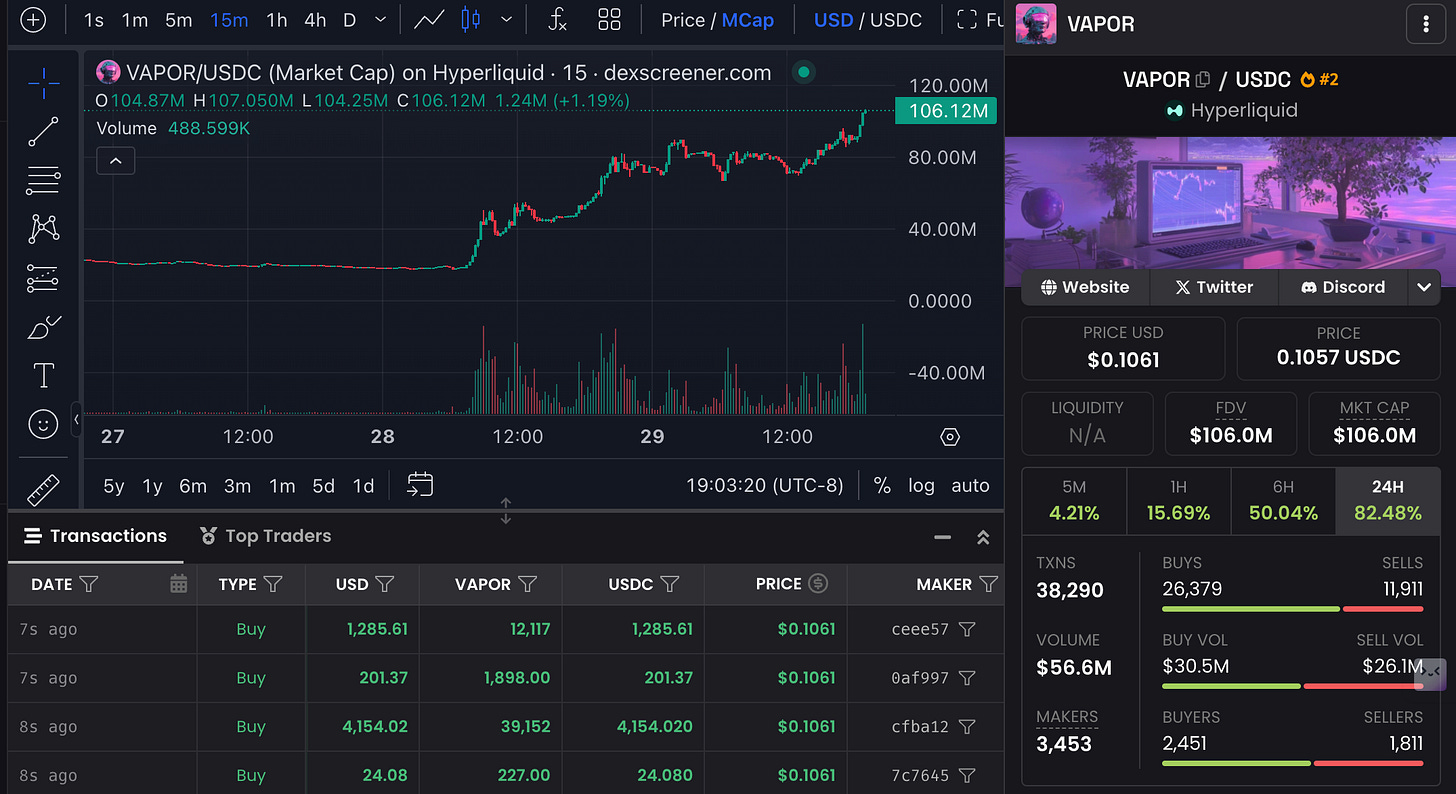Viewport: 1456px width, 794px height.
Task: Click the VAPOR token avatar image
Action: click(1035, 24)
